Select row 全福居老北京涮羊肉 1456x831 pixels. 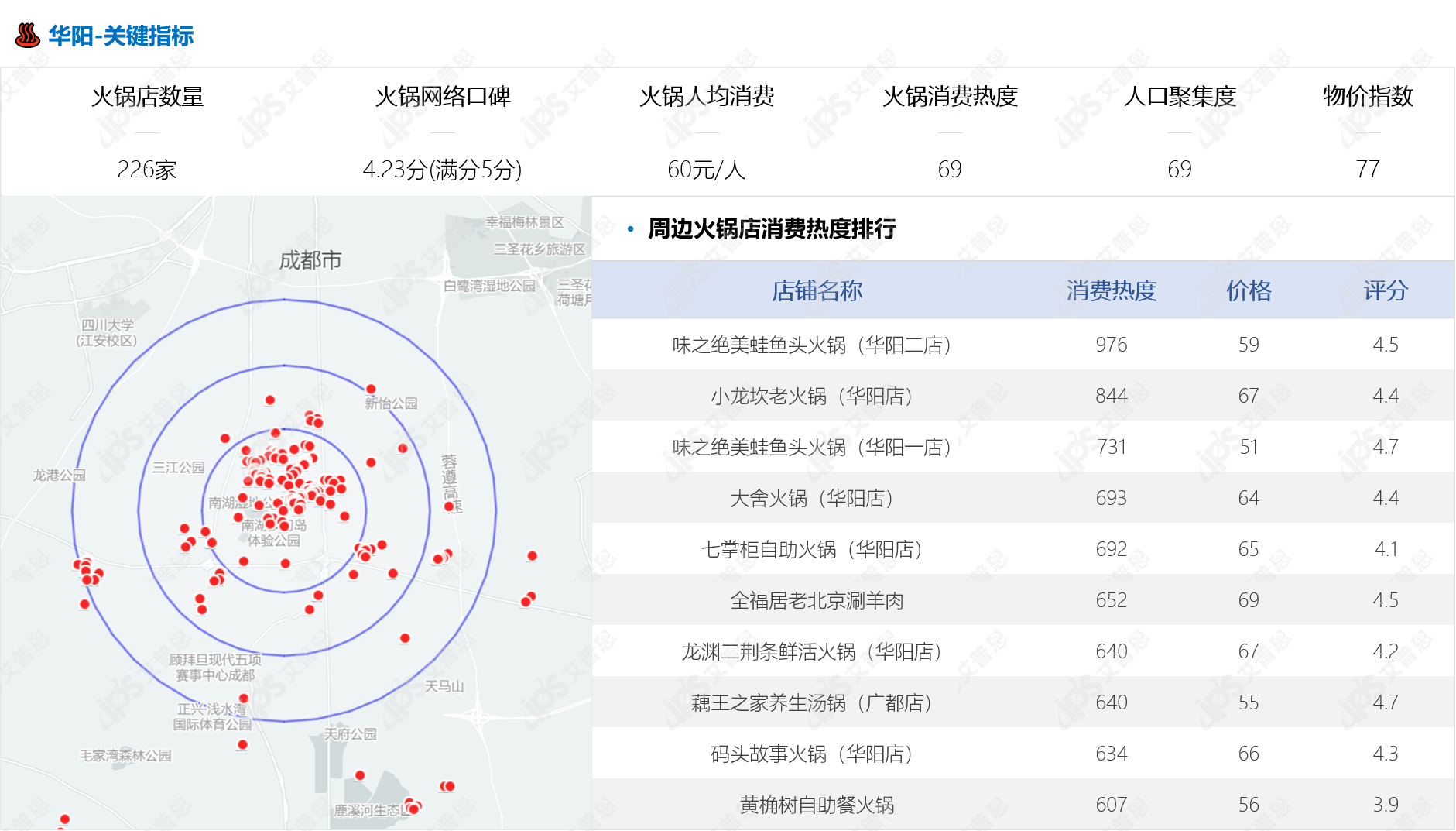click(1023, 600)
